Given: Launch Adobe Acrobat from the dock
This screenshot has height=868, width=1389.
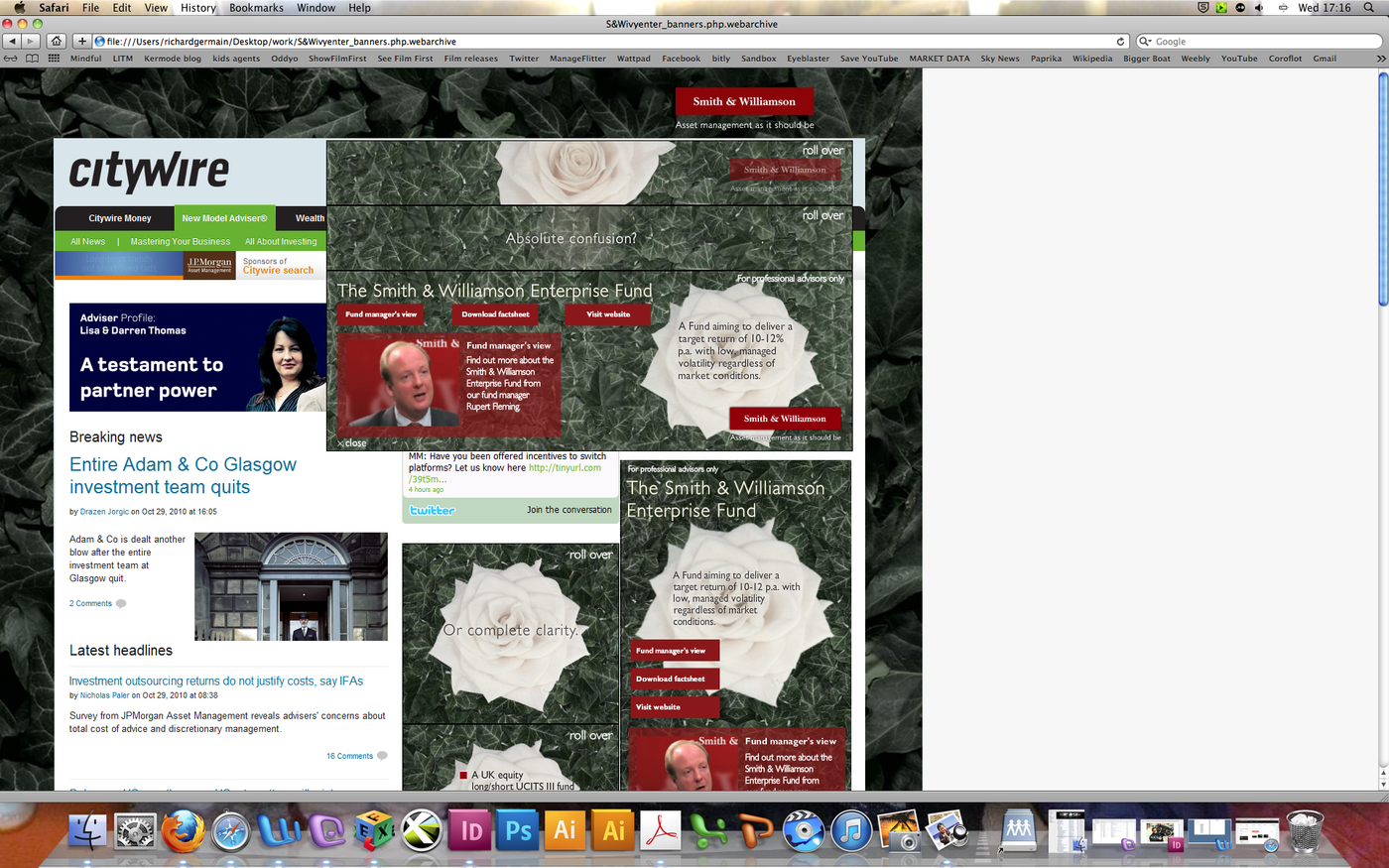Looking at the screenshot, I should tap(661, 830).
